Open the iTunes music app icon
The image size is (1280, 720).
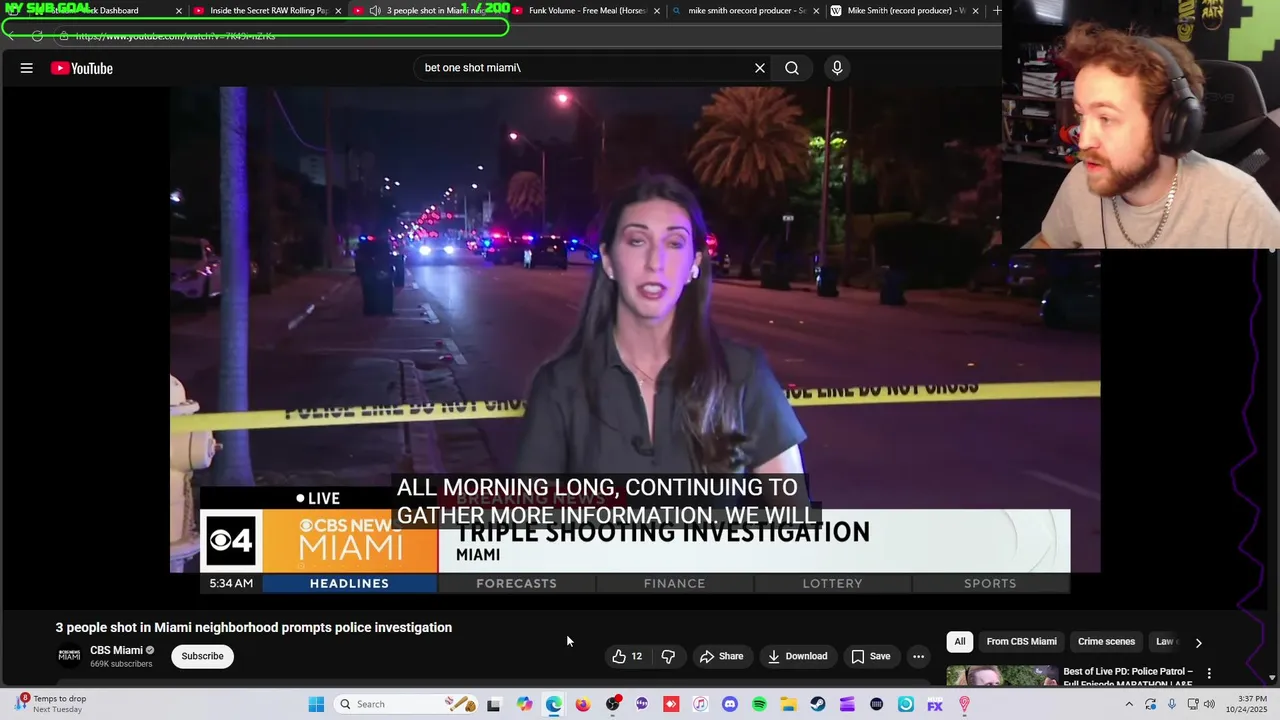700,704
